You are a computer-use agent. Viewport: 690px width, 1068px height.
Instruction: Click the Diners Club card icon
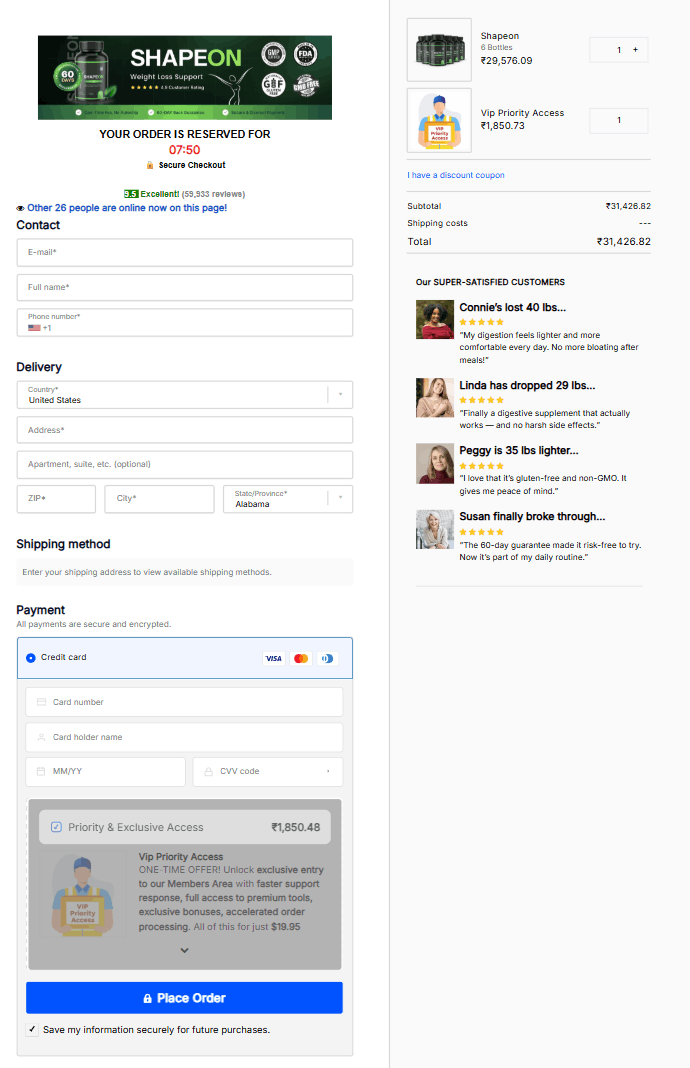tap(327, 658)
